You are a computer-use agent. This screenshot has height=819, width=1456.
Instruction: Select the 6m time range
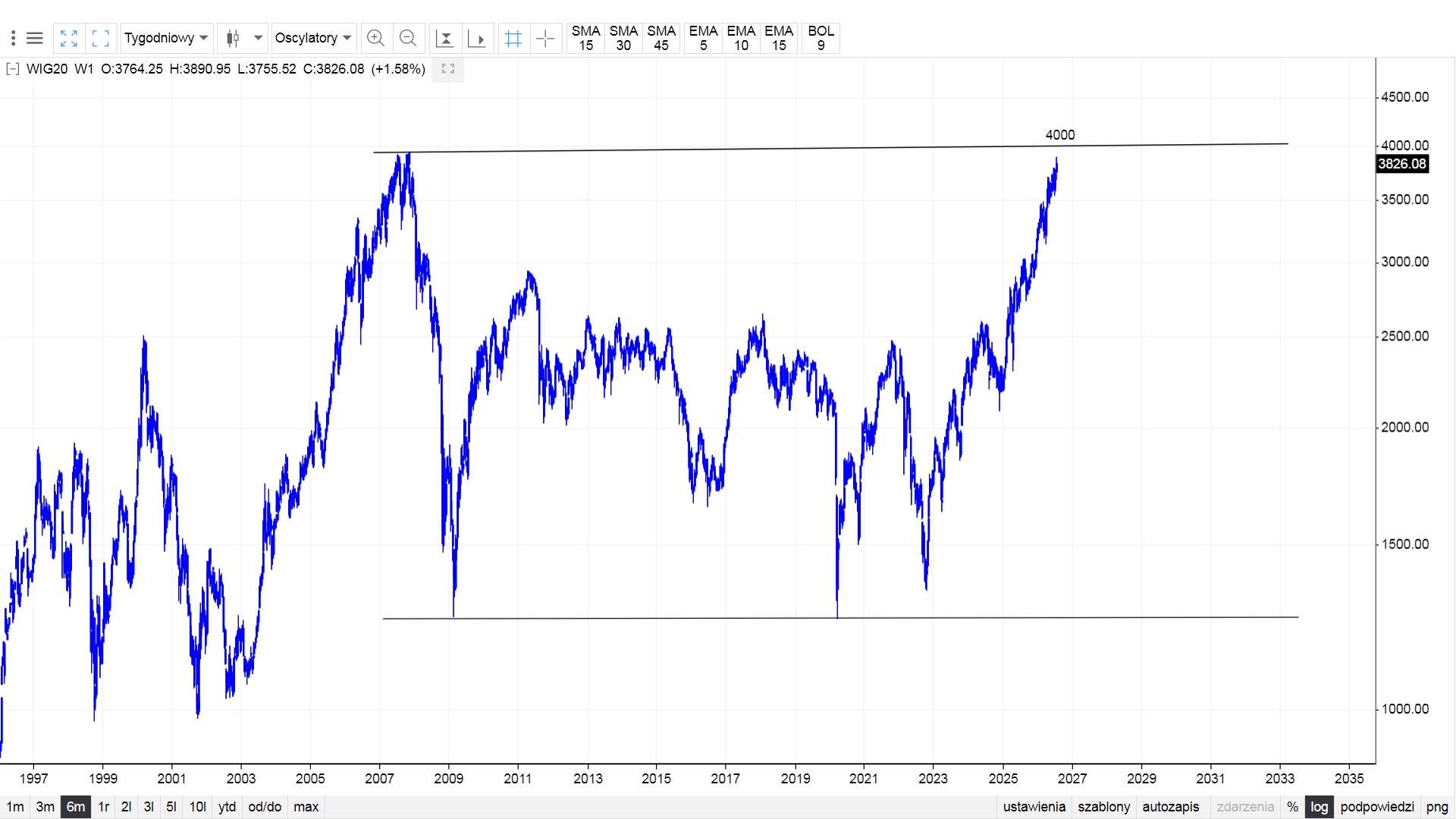point(76,807)
